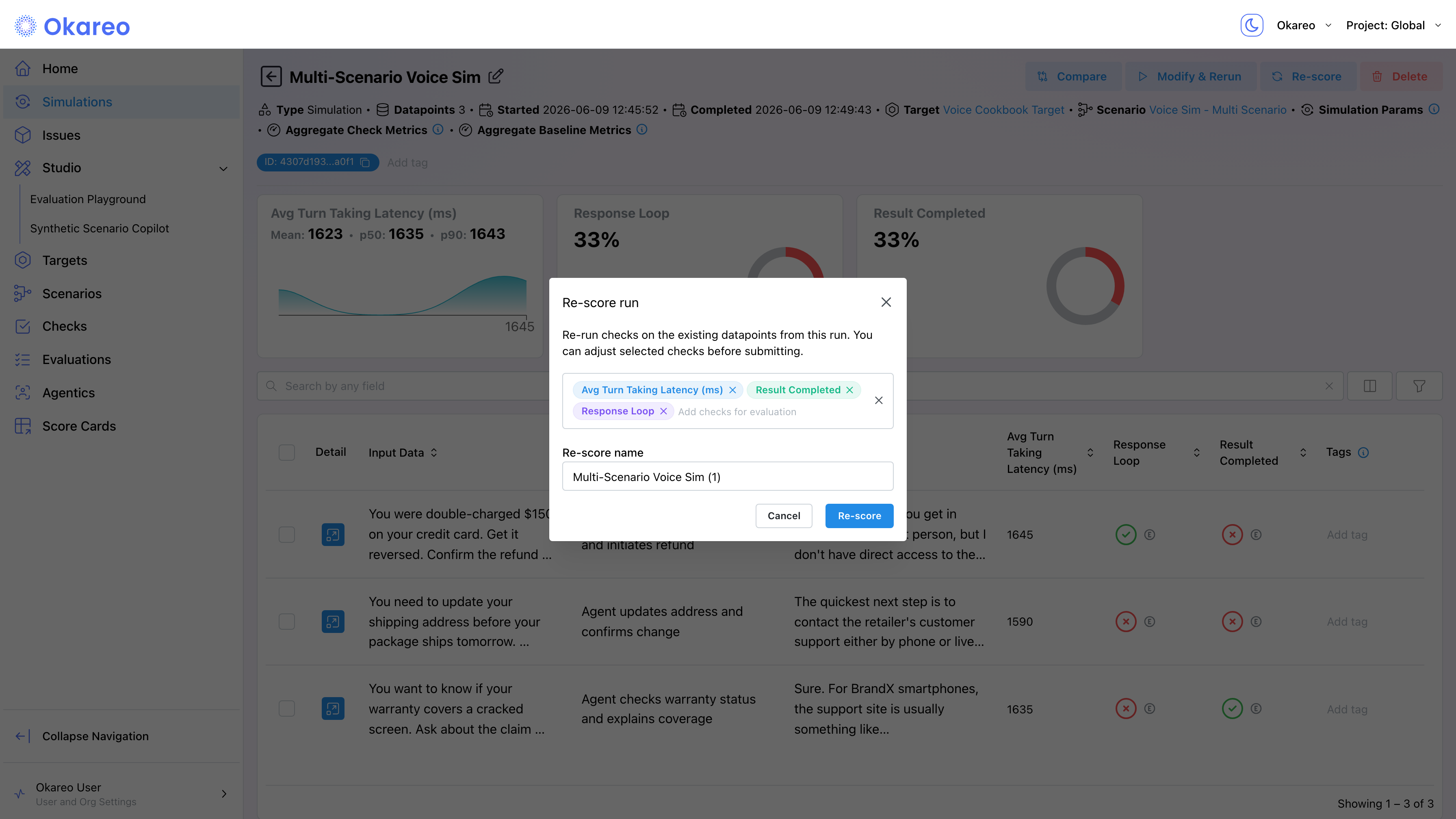1456x819 pixels.
Task: Check the warranty row checkbox
Action: point(286,709)
